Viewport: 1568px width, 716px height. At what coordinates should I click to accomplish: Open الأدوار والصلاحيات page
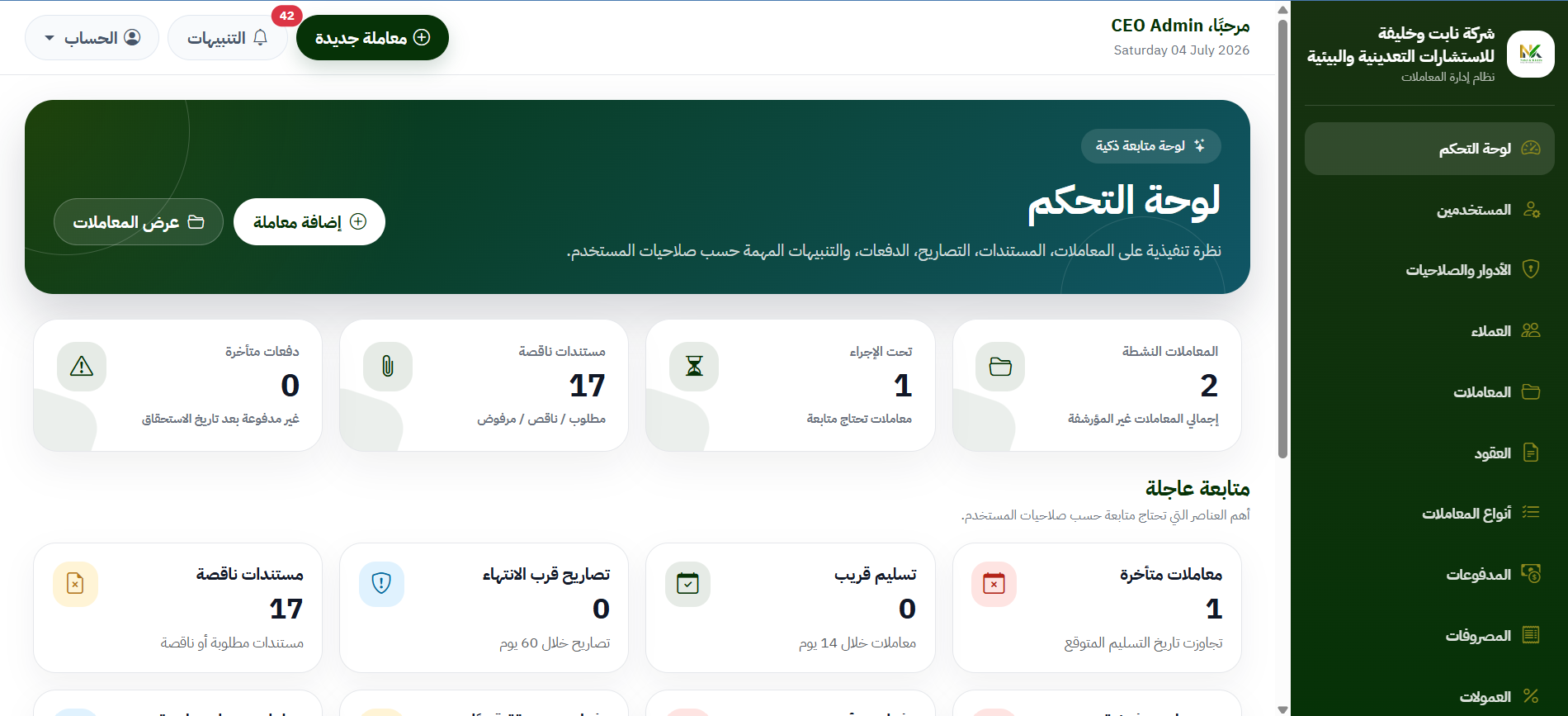(x=1429, y=270)
